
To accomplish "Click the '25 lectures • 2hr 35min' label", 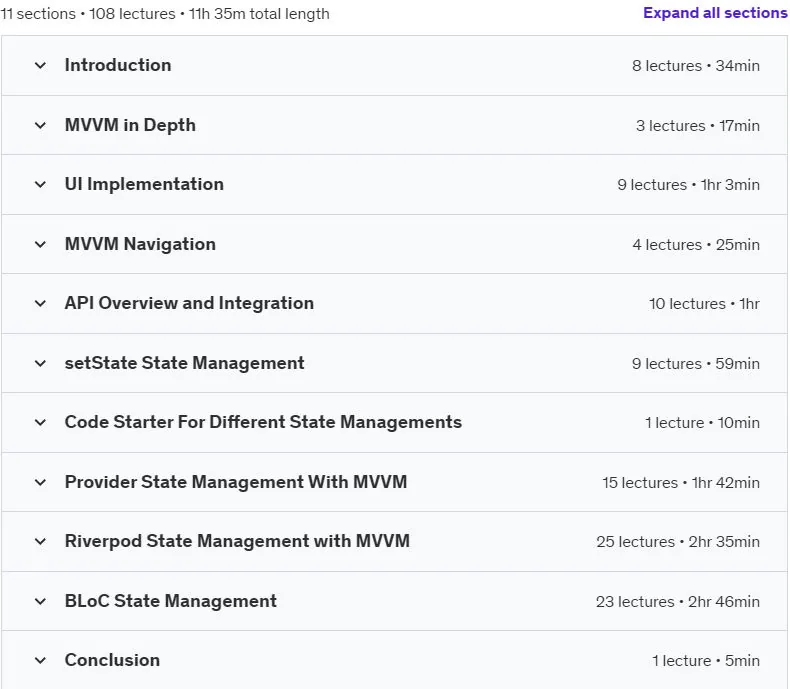I will (x=678, y=541).
